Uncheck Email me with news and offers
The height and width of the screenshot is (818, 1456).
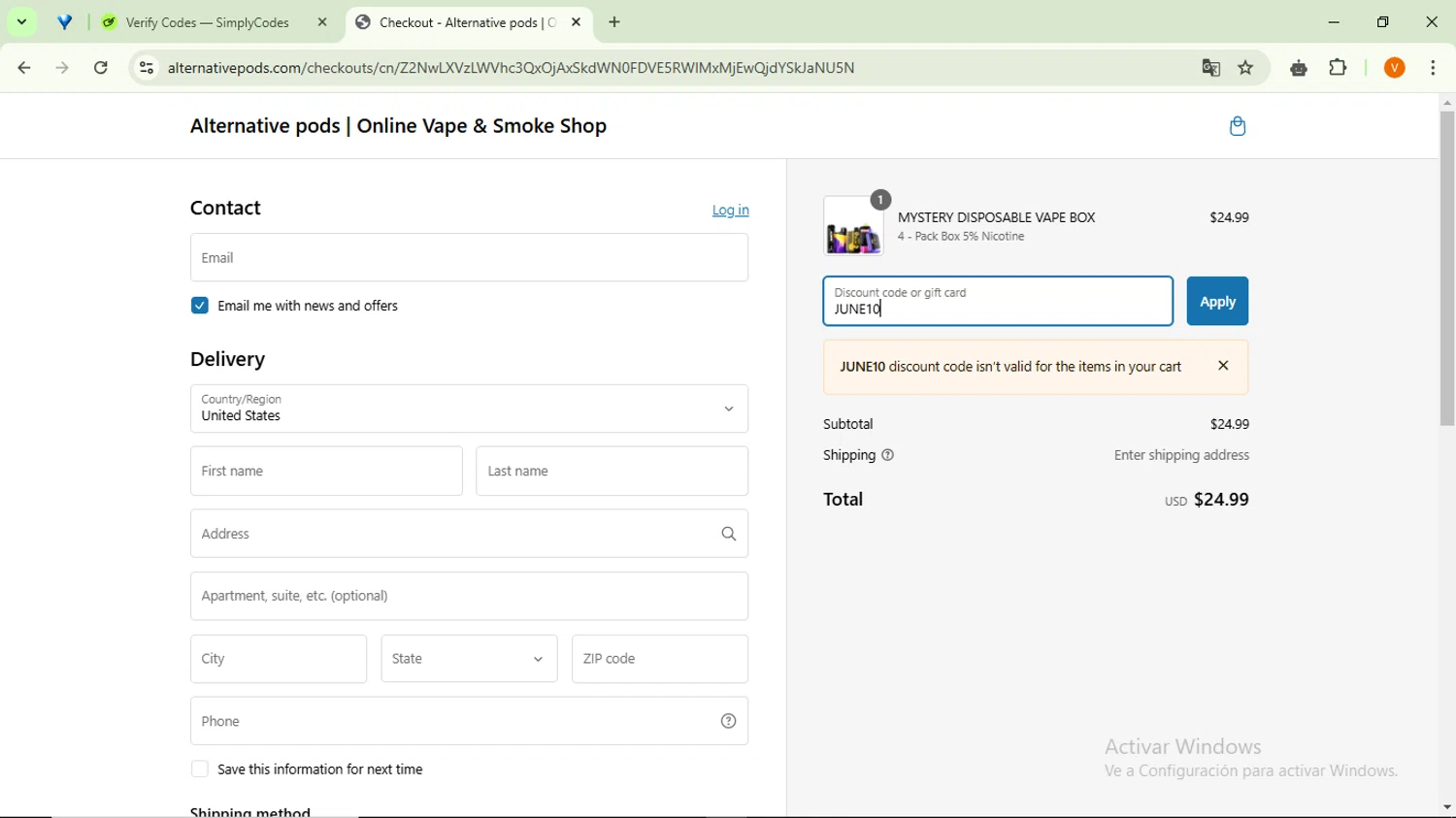(200, 306)
